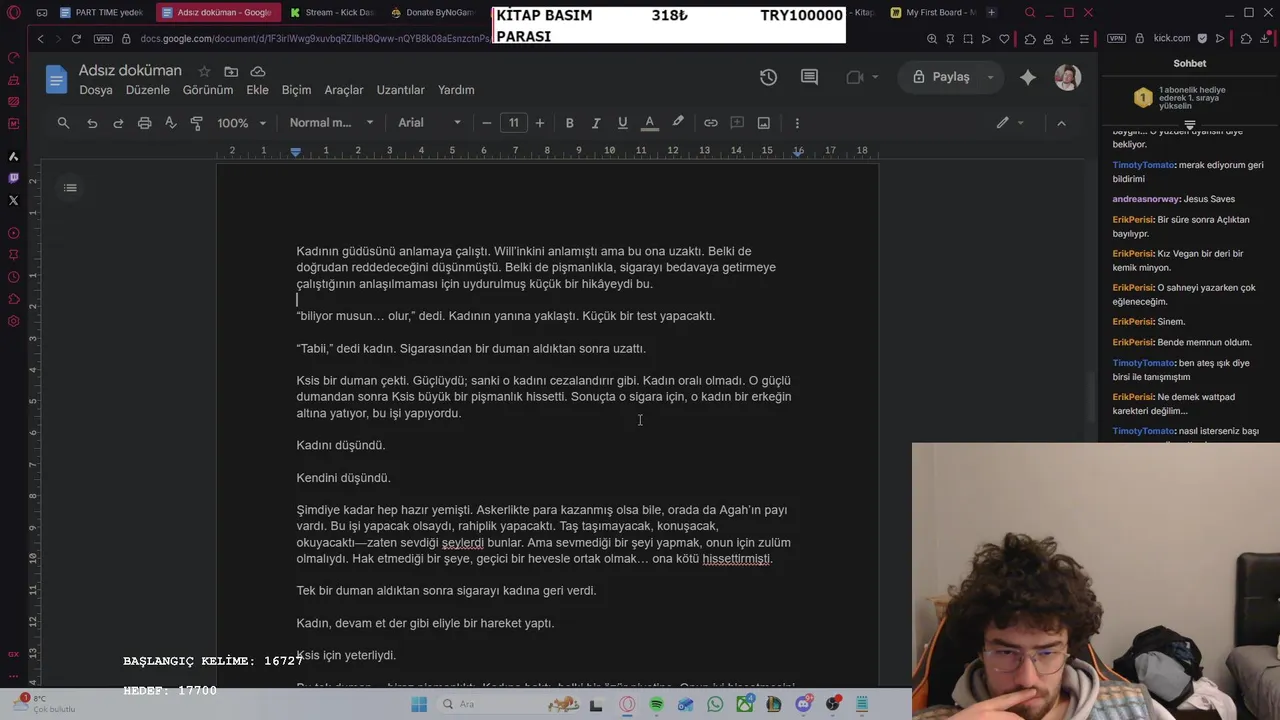
Task: Click the Sohbet chat panel header
Action: [1189, 63]
